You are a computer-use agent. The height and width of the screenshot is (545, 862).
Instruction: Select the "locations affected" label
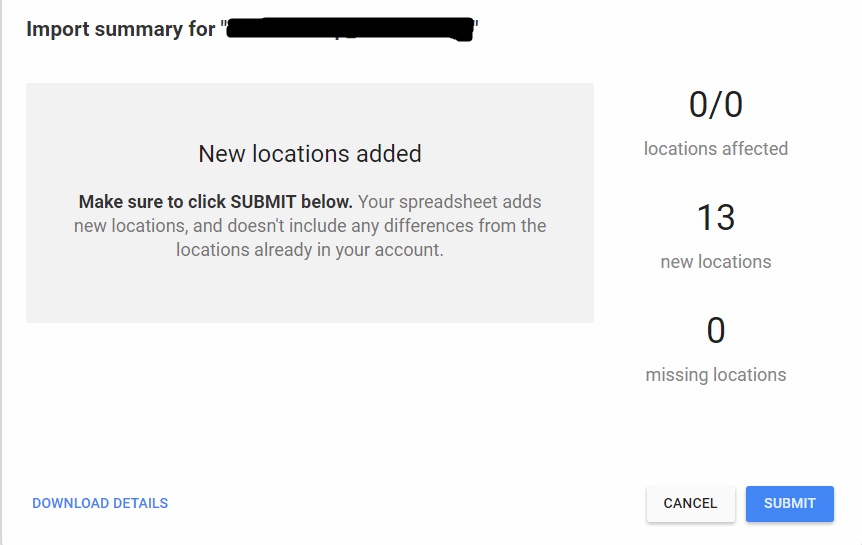click(716, 149)
